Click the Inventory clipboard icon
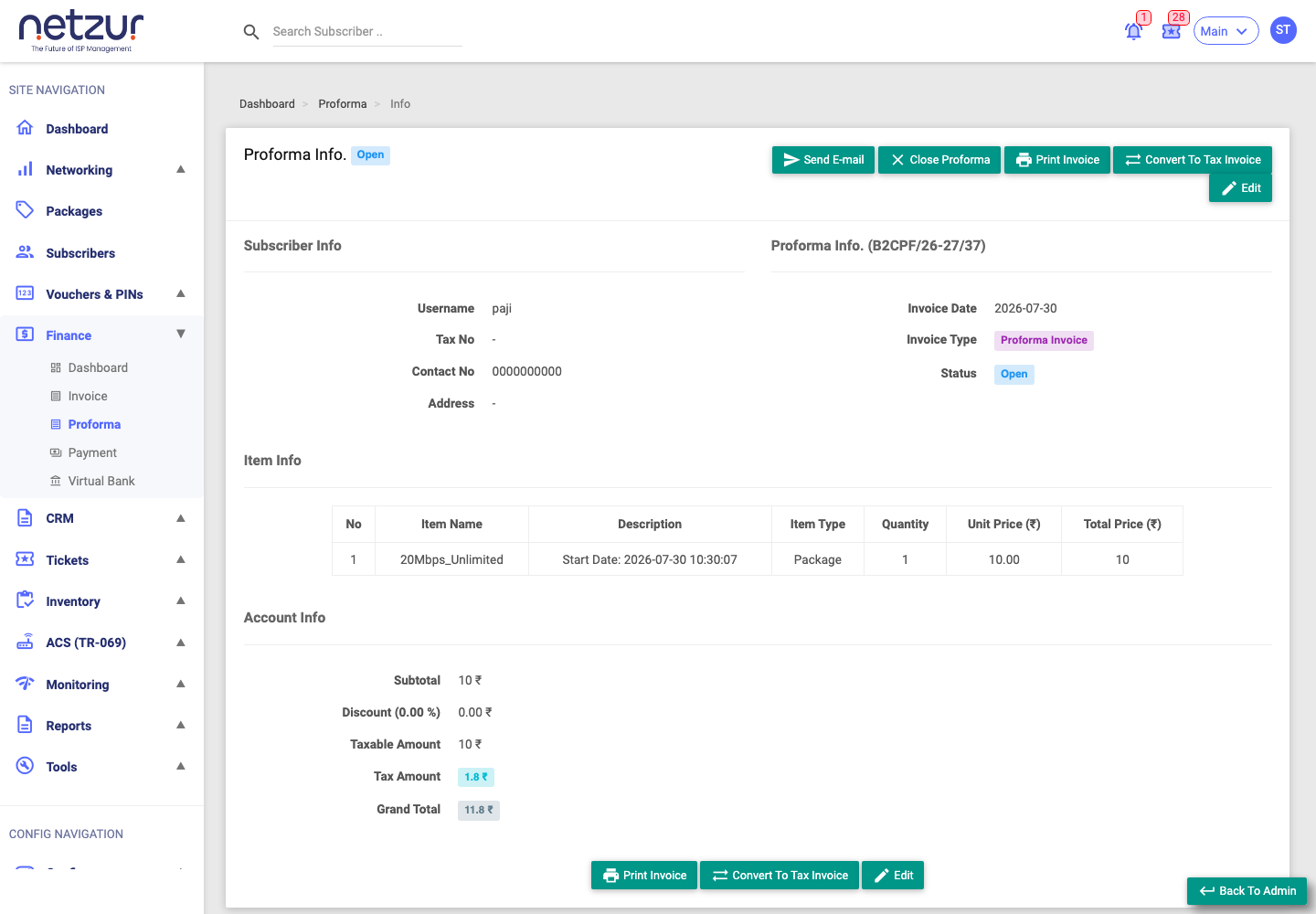The image size is (1316, 914). pyautogui.click(x=25, y=600)
